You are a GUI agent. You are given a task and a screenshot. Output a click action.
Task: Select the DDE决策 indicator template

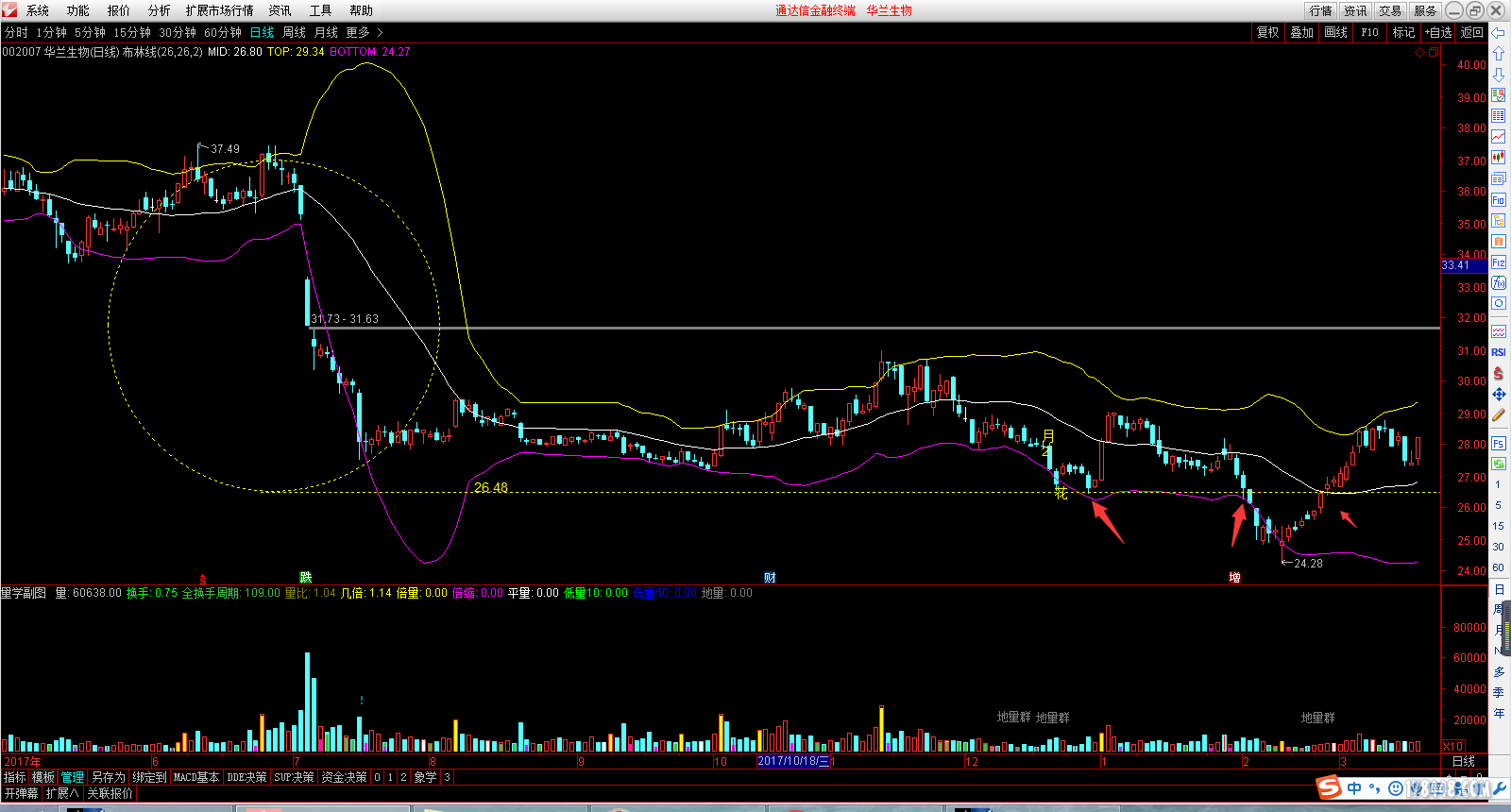tap(247, 777)
